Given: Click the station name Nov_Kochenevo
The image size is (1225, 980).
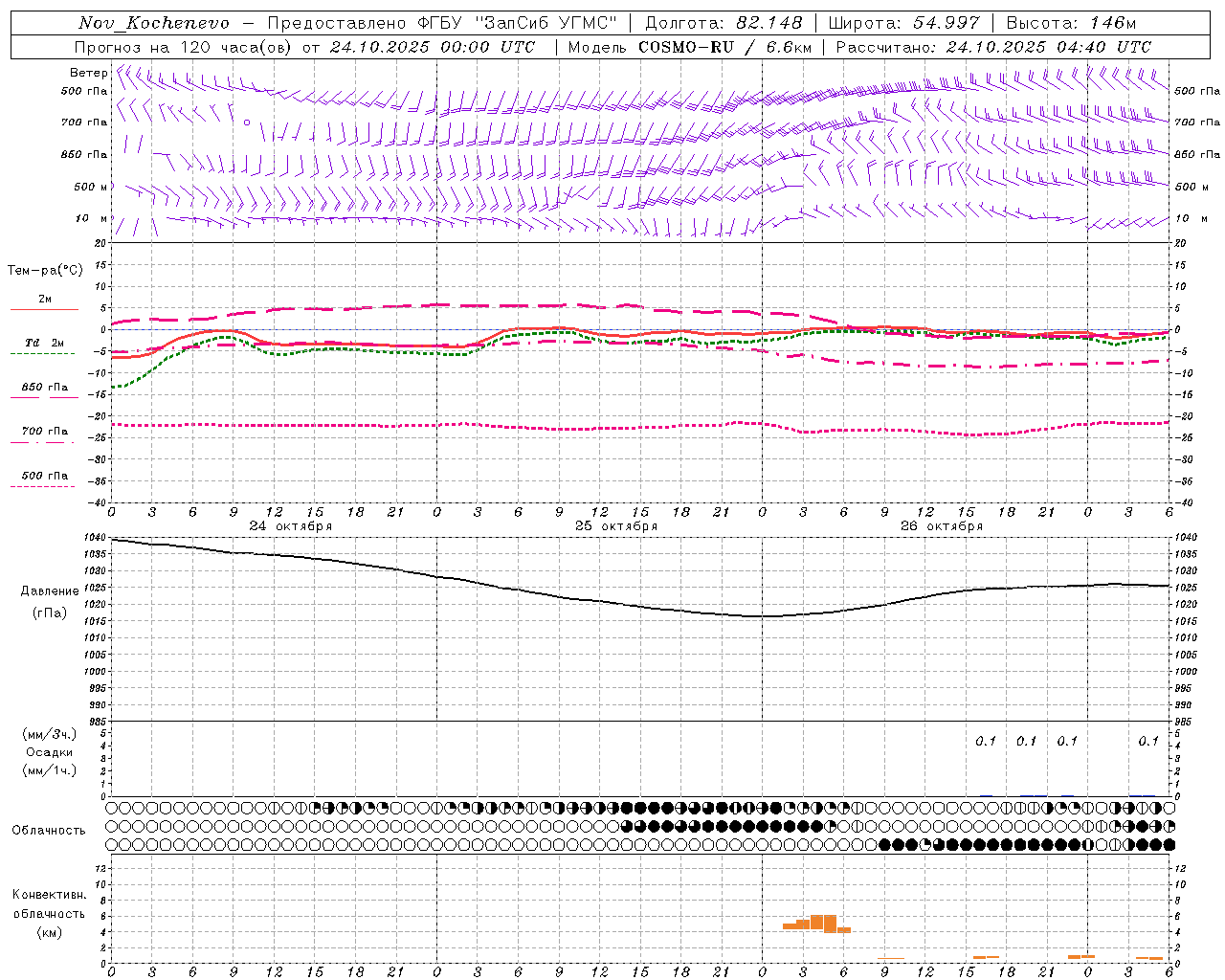Looking at the screenshot, I should click(154, 23).
